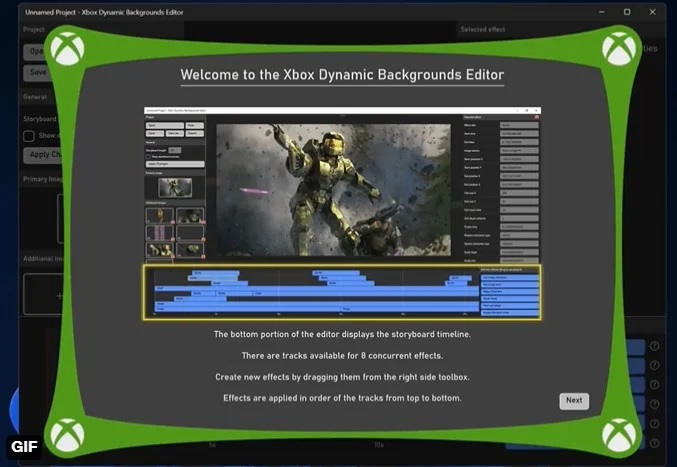This screenshot has height=467, width=677.
Task: Click the line 'The bottom portion of the editor displays the storyboard timeline.'
Action: 342,334
